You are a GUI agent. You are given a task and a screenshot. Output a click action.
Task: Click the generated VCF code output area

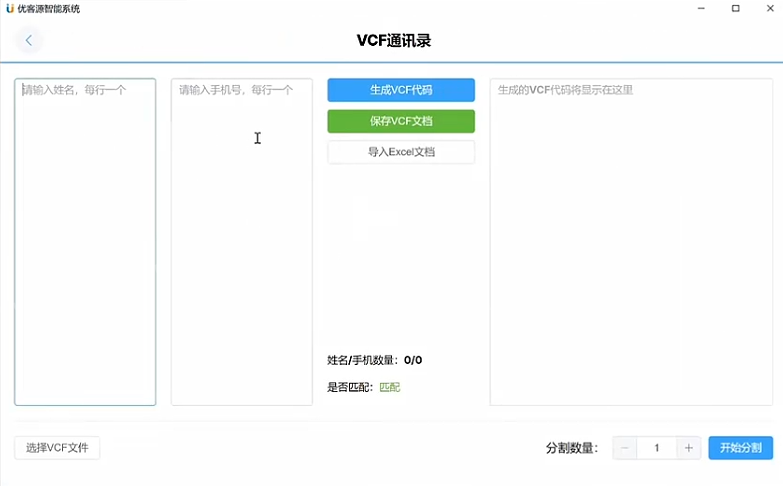click(x=631, y=242)
